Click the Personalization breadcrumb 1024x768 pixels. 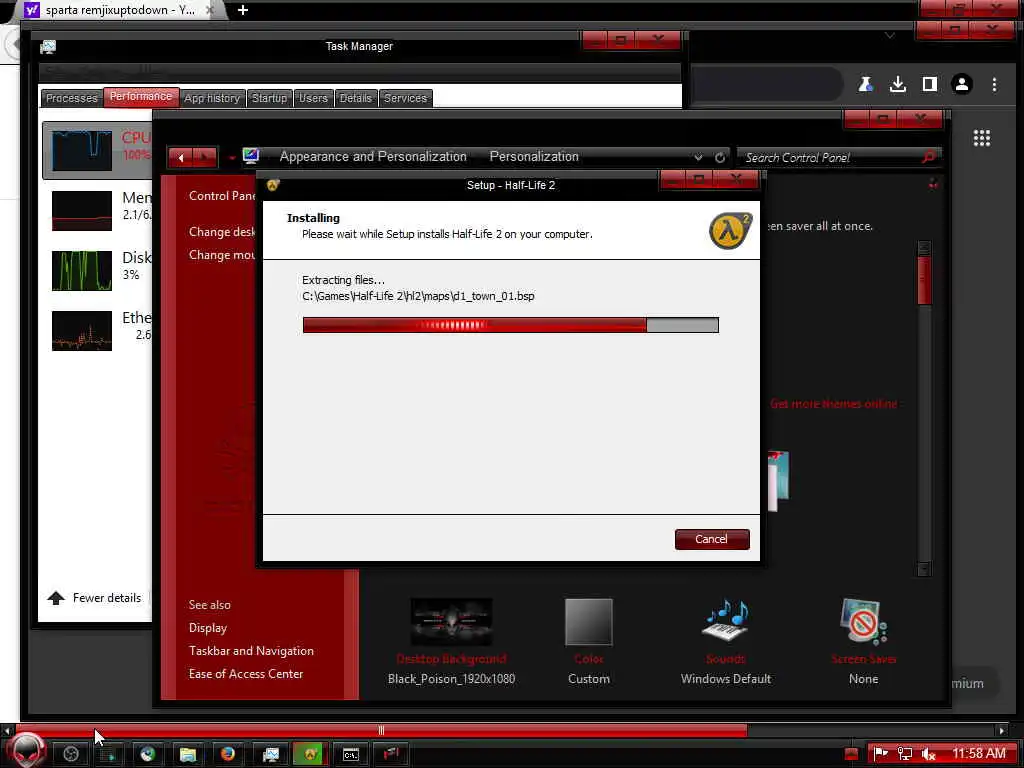534,157
